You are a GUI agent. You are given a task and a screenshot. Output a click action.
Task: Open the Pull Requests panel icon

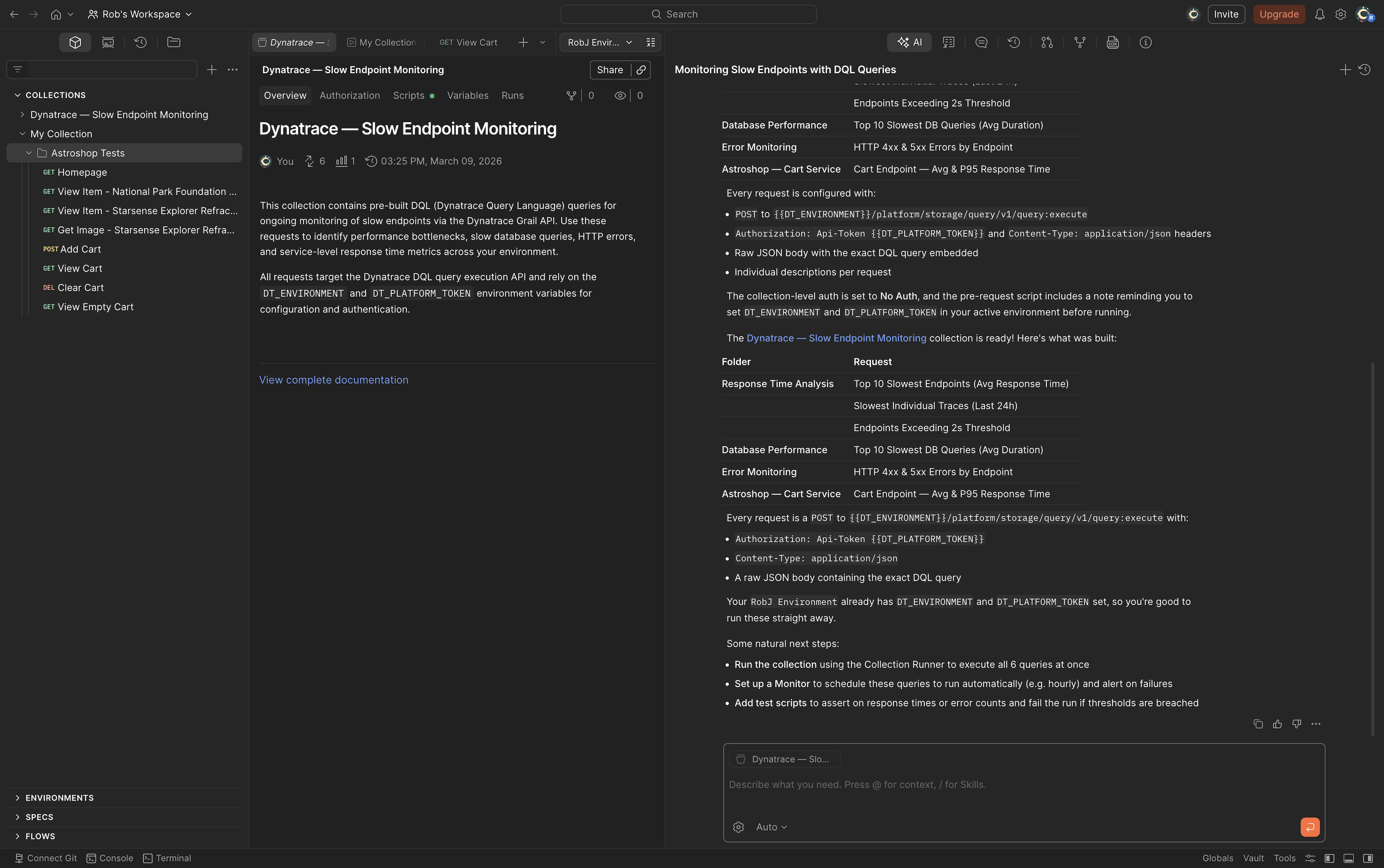(x=1046, y=42)
